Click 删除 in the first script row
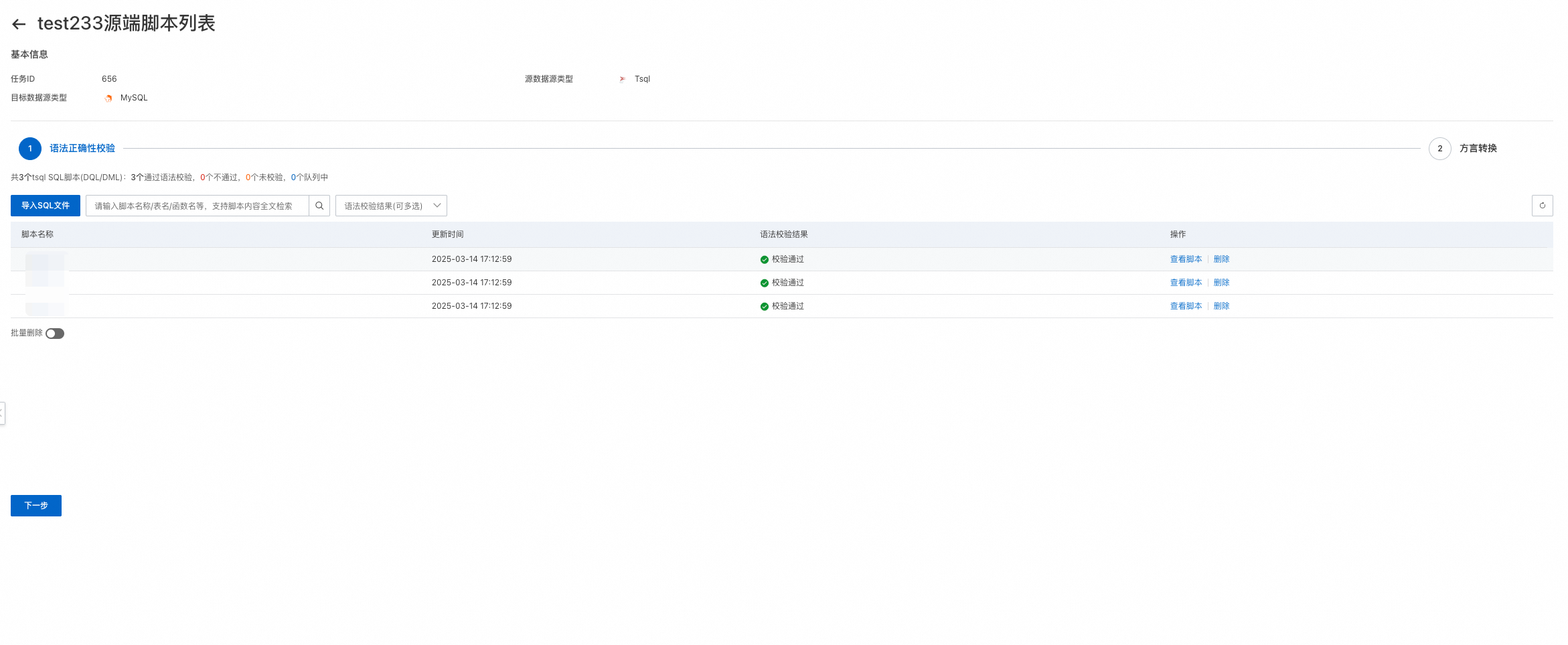The height and width of the screenshot is (645, 1568). click(x=1222, y=259)
